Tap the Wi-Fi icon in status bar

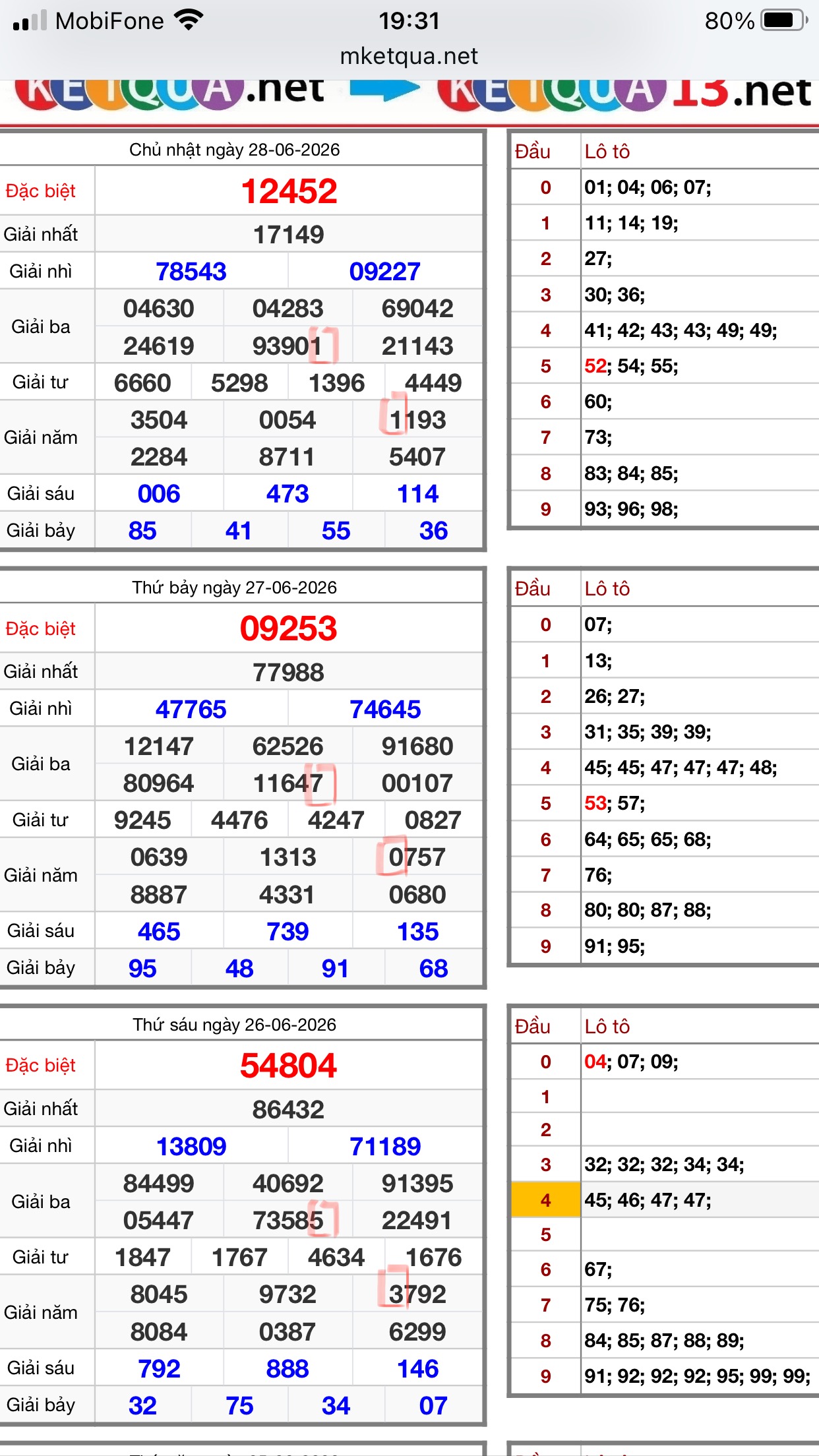(189, 20)
